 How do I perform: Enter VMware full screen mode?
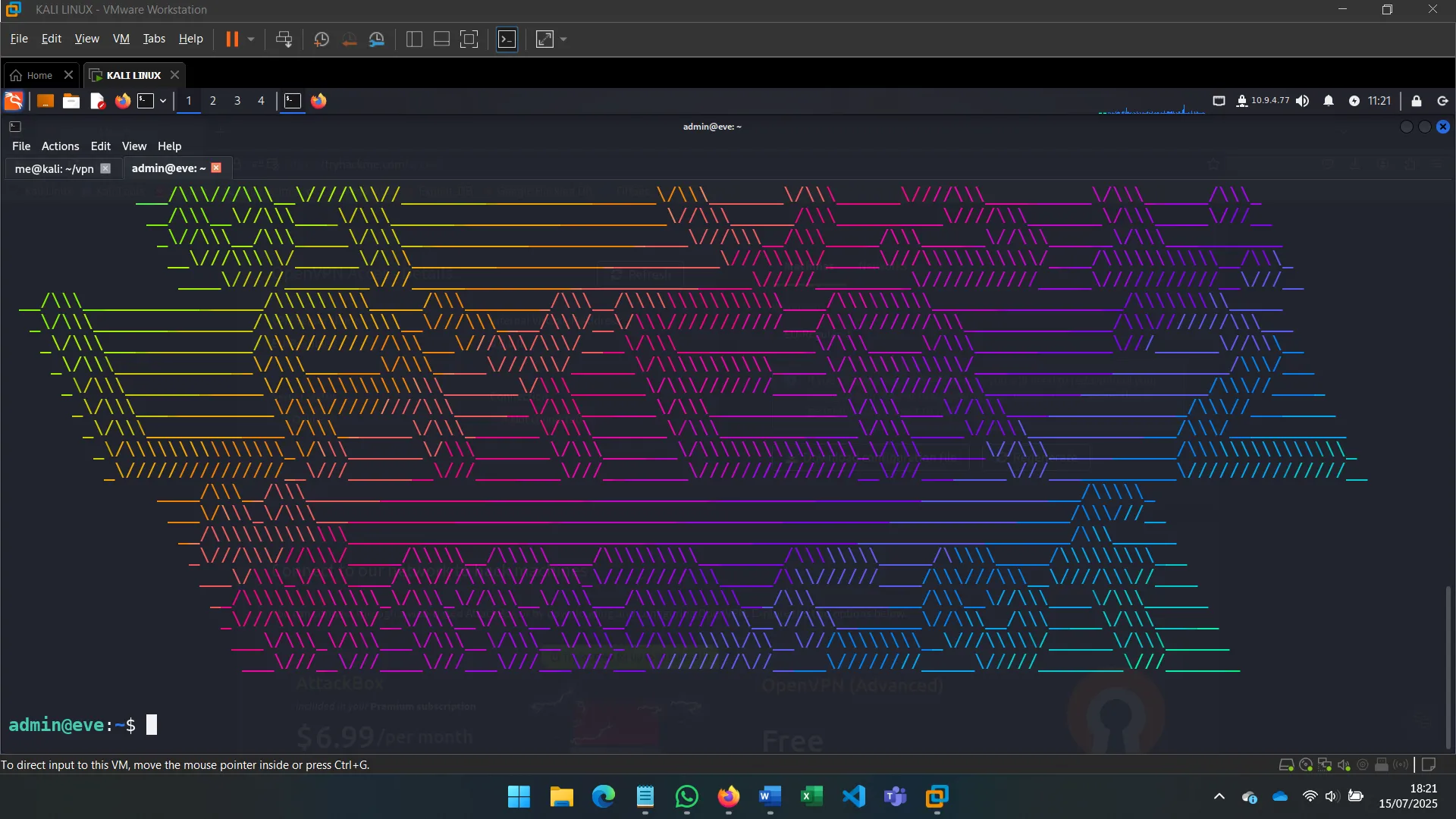click(x=469, y=39)
